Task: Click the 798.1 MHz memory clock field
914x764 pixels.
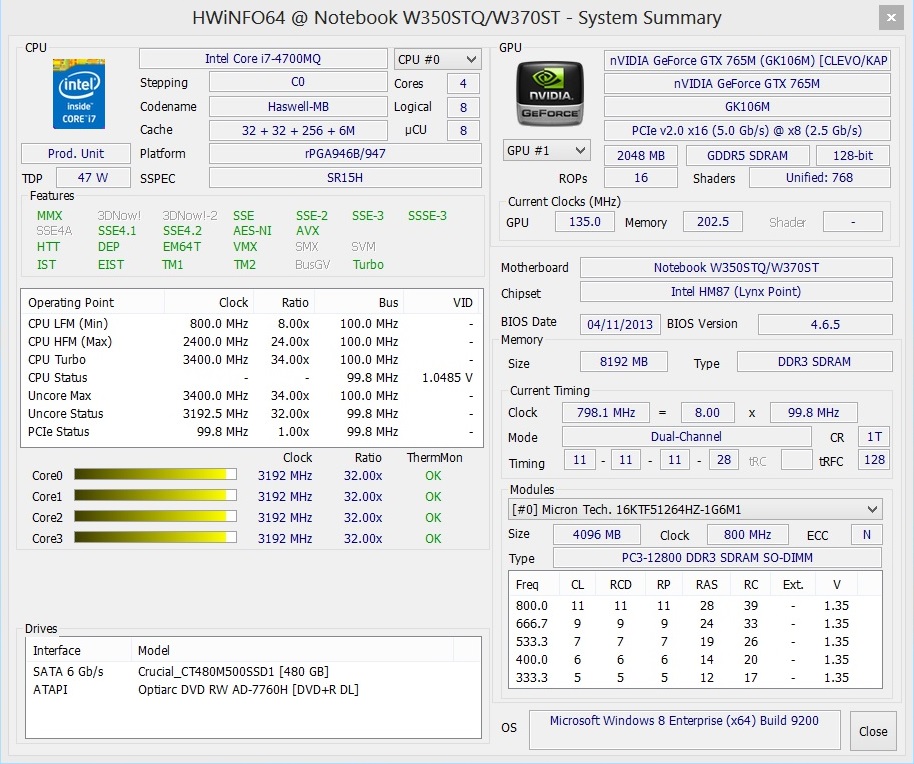Action: coord(606,413)
